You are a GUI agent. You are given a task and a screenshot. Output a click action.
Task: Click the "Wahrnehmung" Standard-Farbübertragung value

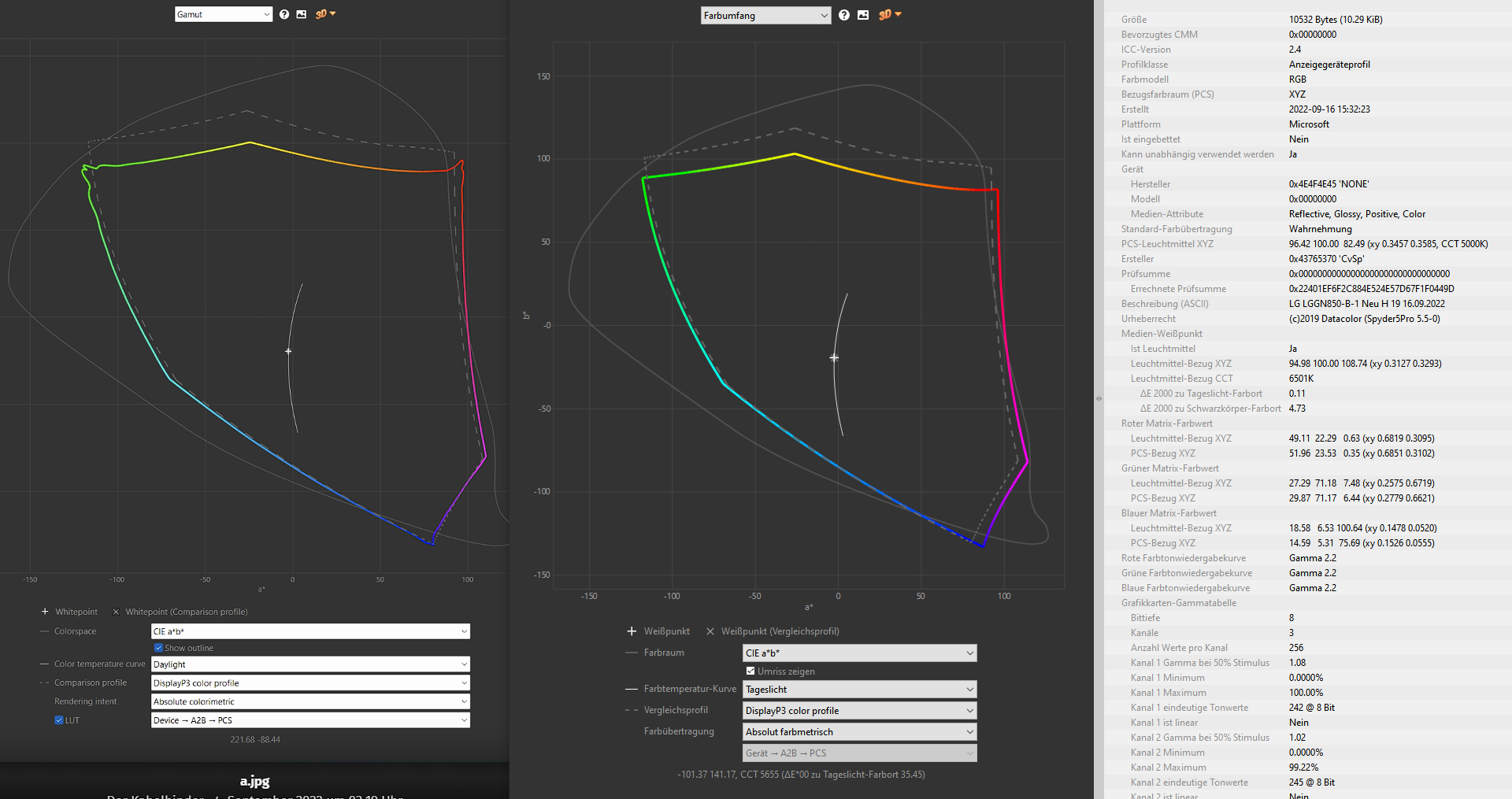tap(1321, 229)
